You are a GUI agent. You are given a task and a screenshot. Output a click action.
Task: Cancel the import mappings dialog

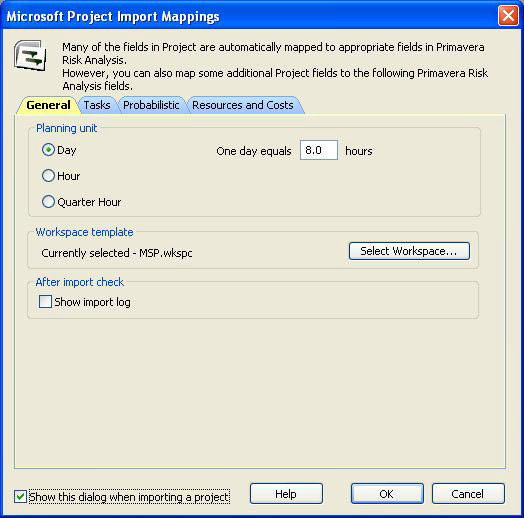tap(468, 494)
